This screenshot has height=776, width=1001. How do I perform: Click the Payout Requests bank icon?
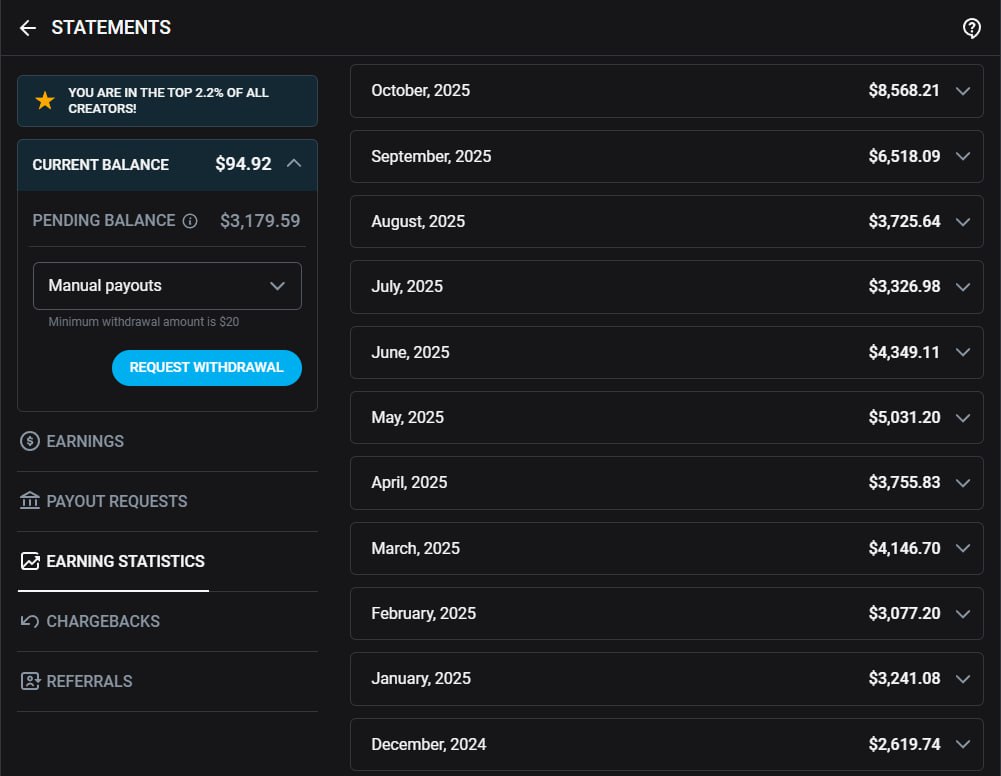coord(30,501)
